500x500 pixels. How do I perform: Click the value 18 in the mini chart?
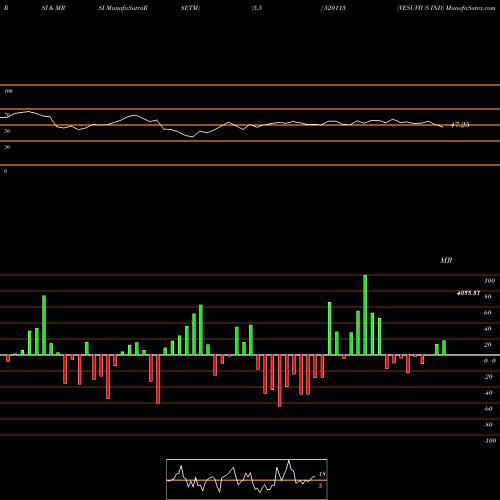click(x=322, y=474)
